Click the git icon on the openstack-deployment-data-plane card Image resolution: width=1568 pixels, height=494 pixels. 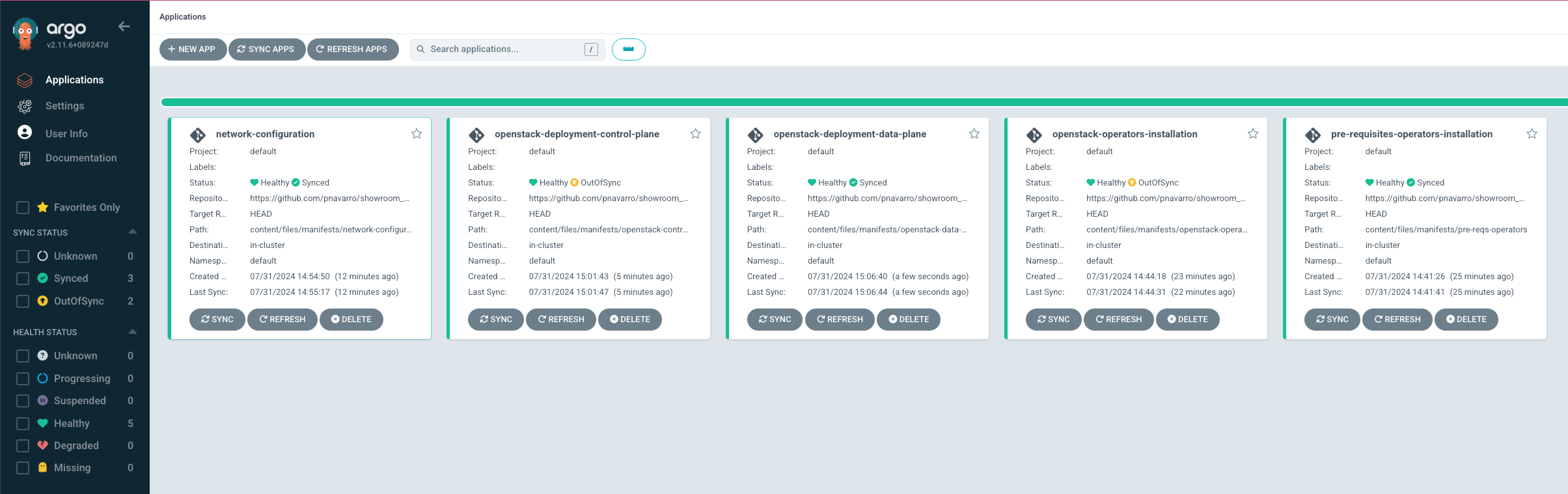[x=755, y=135]
